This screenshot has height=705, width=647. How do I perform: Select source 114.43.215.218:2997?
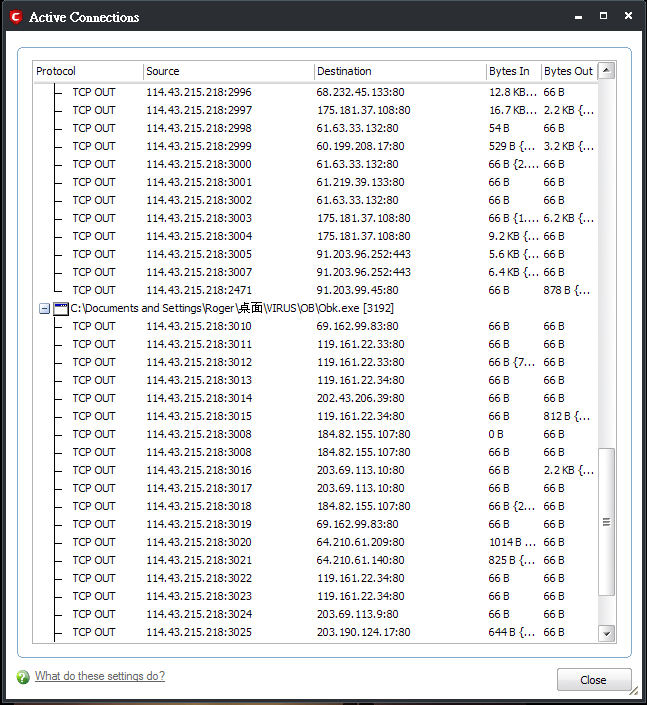tap(199, 110)
